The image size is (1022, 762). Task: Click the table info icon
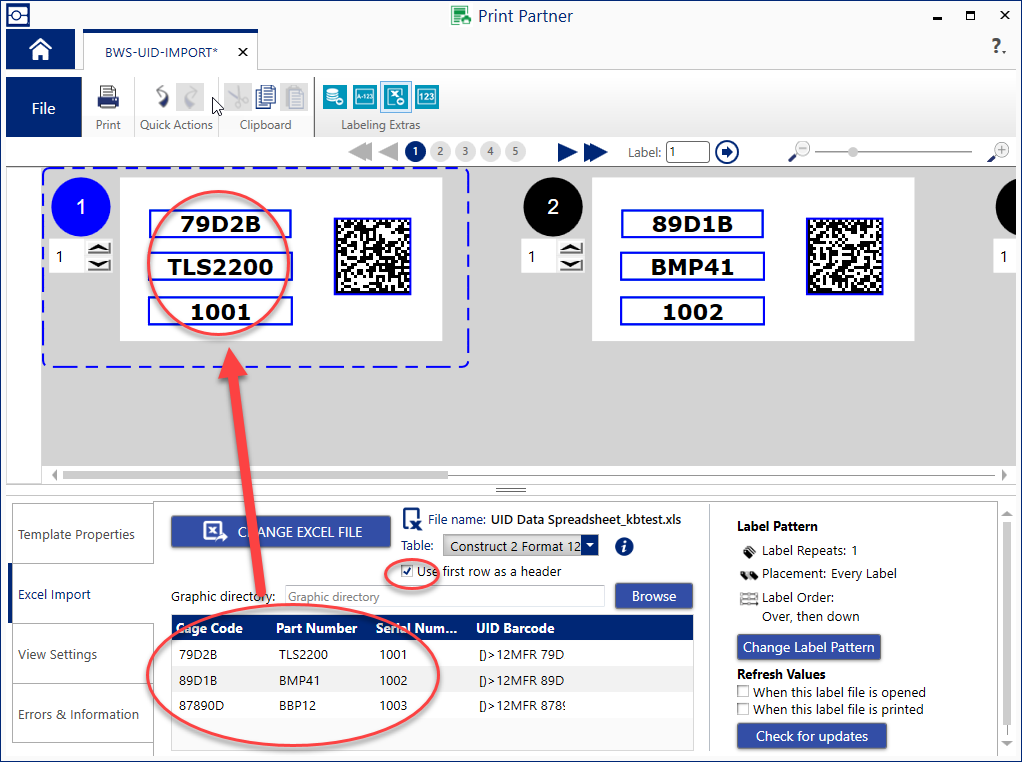pyautogui.click(x=624, y=546)
